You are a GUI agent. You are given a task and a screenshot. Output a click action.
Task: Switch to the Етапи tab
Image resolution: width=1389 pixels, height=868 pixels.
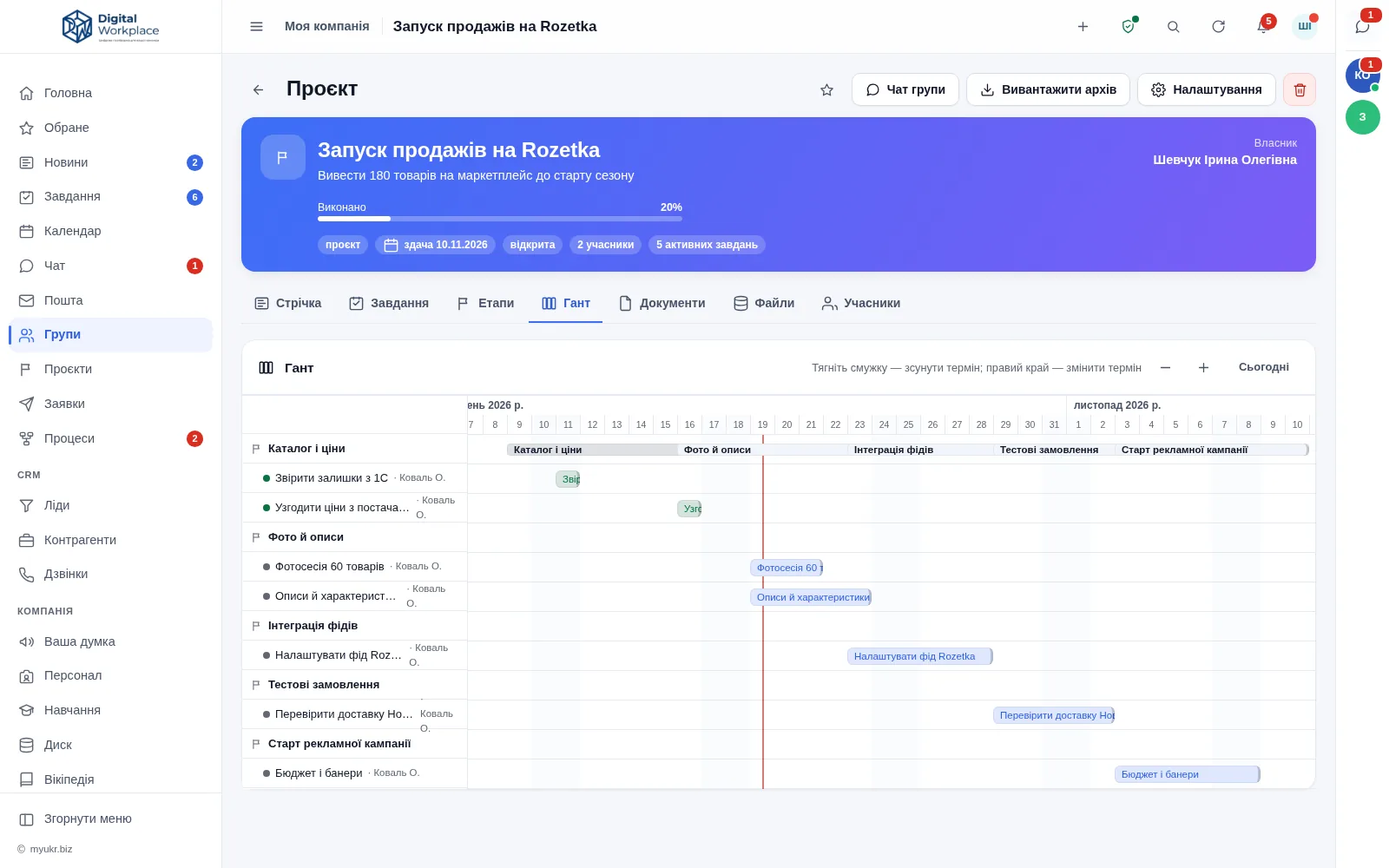pos(485,303)
